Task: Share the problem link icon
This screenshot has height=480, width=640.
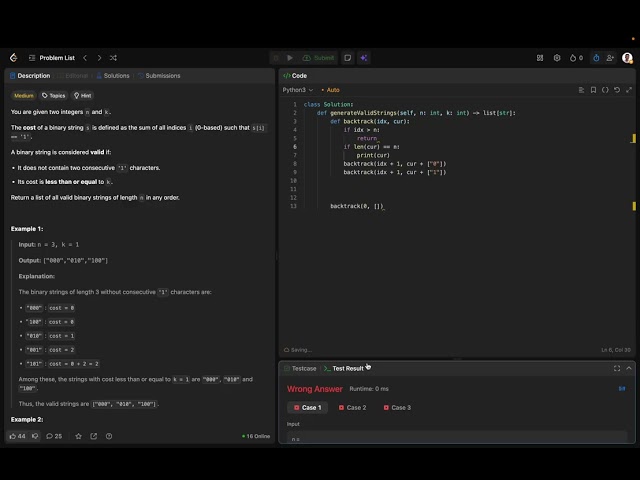Action: coord(94,436)
